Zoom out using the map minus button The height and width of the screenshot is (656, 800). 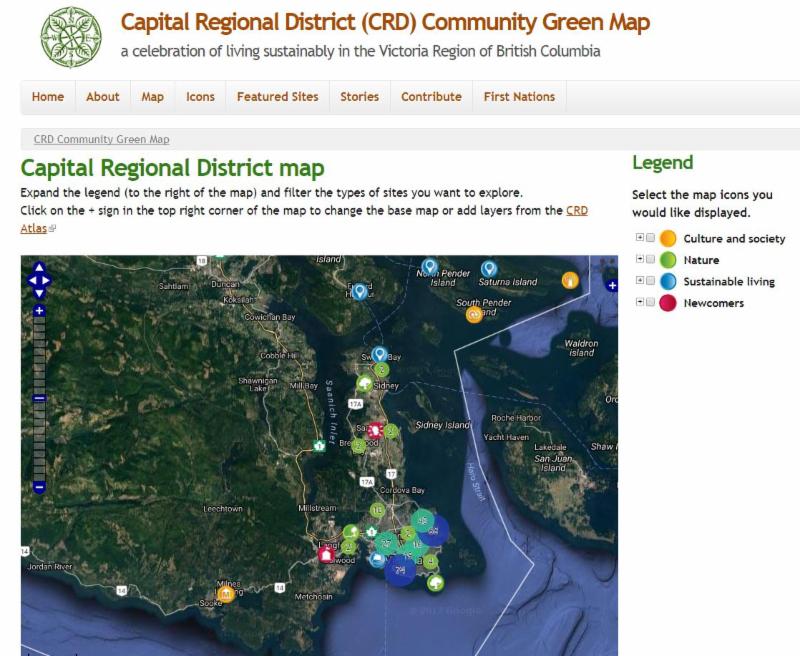coord(39,487)
